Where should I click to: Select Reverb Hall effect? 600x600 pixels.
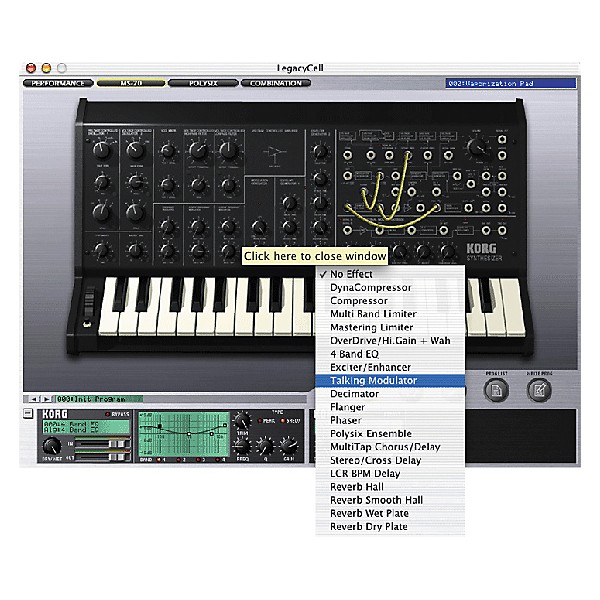pyautogui.click(x=390, y=487)
